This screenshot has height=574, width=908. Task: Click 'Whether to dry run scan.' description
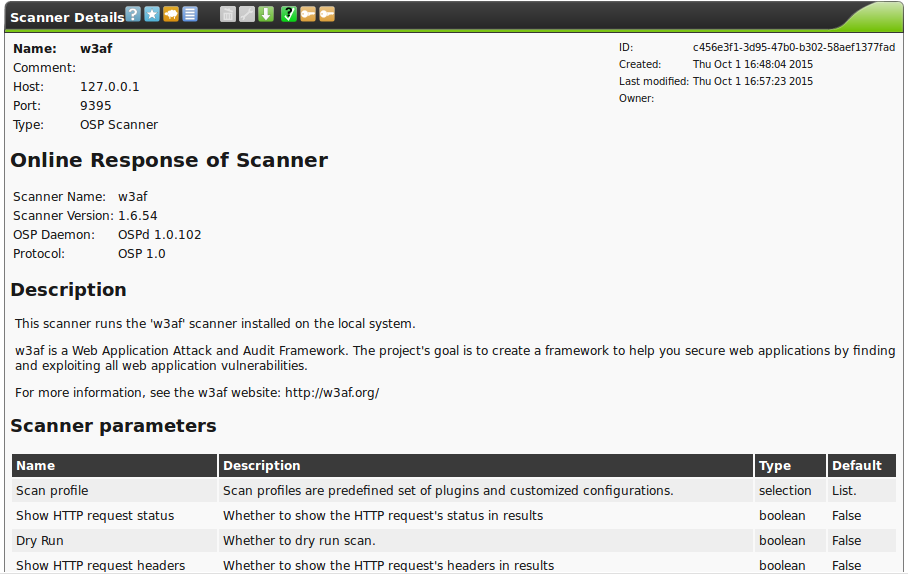[299, 540]
